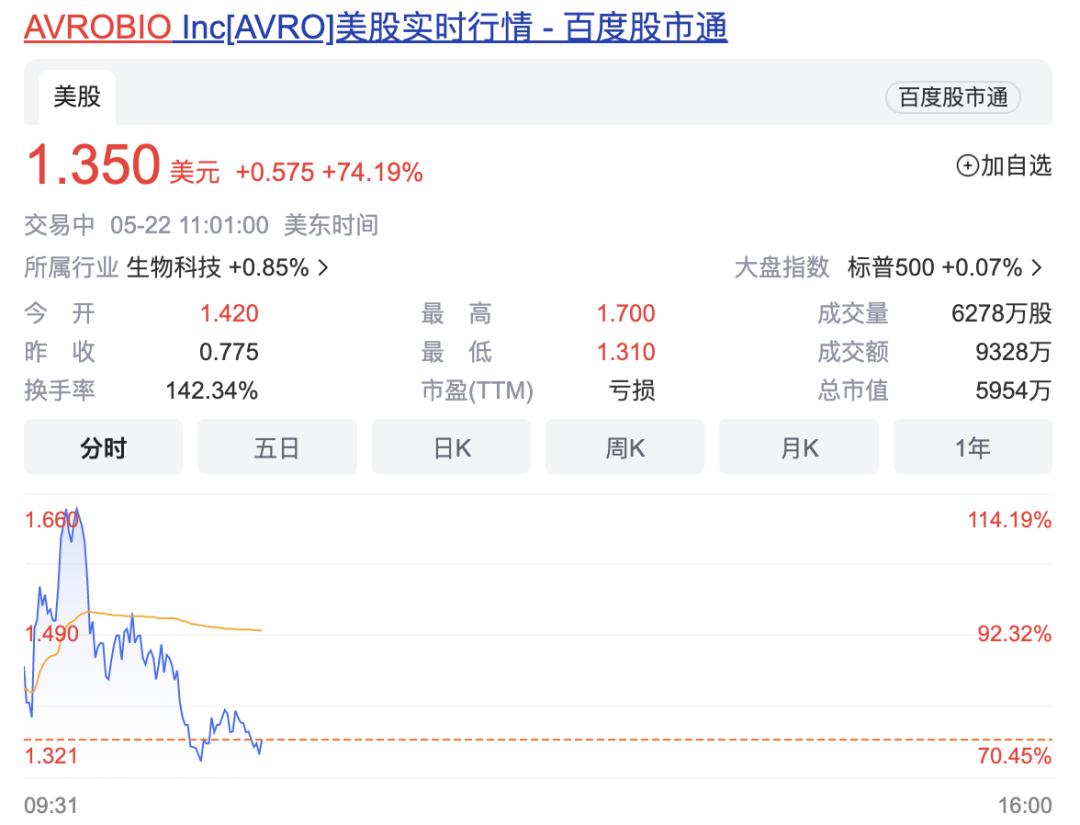Open the 周K chart tab

625,447
